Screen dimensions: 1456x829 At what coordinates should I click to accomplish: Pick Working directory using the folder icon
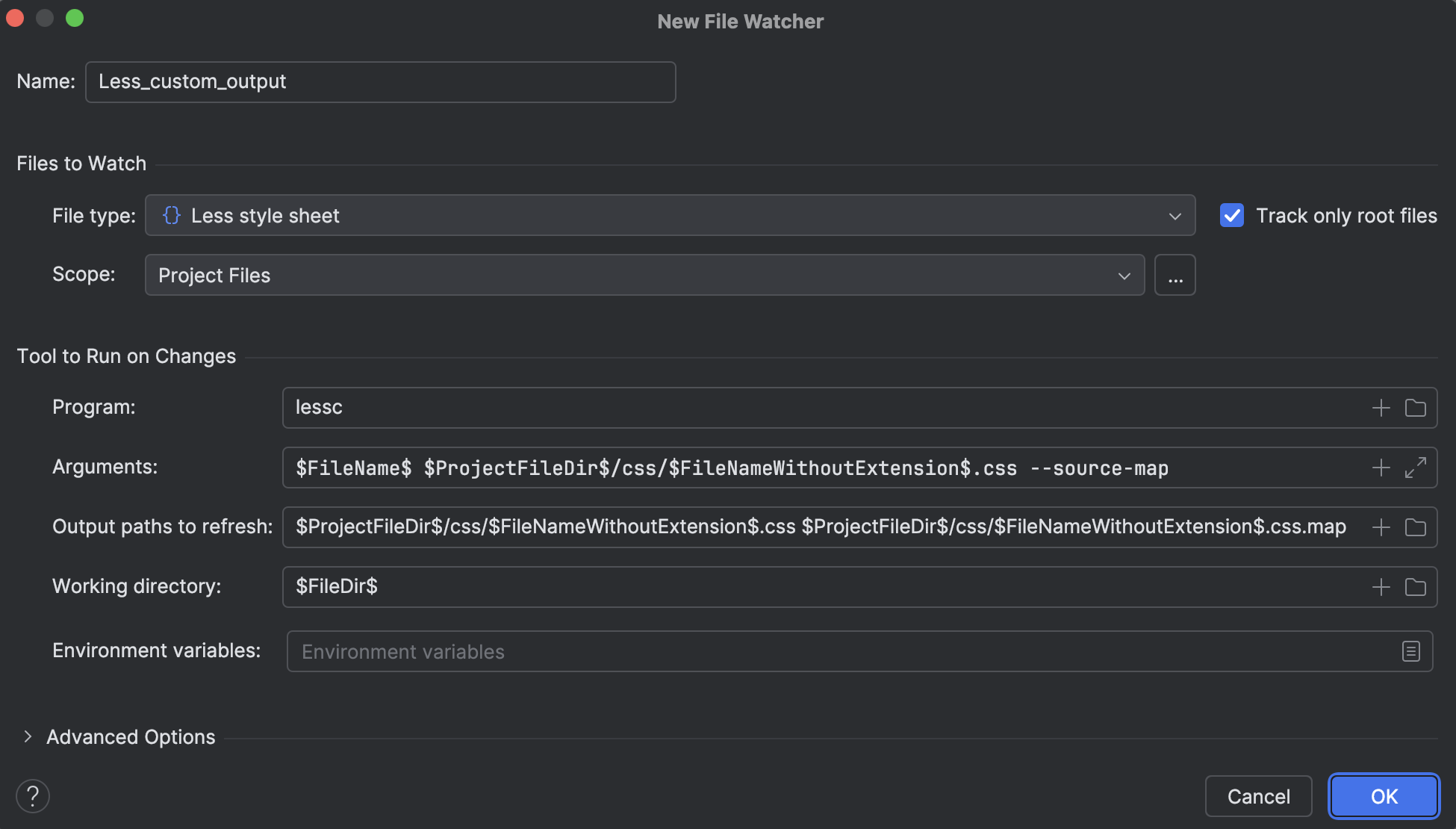click(x=1415, y=587)
